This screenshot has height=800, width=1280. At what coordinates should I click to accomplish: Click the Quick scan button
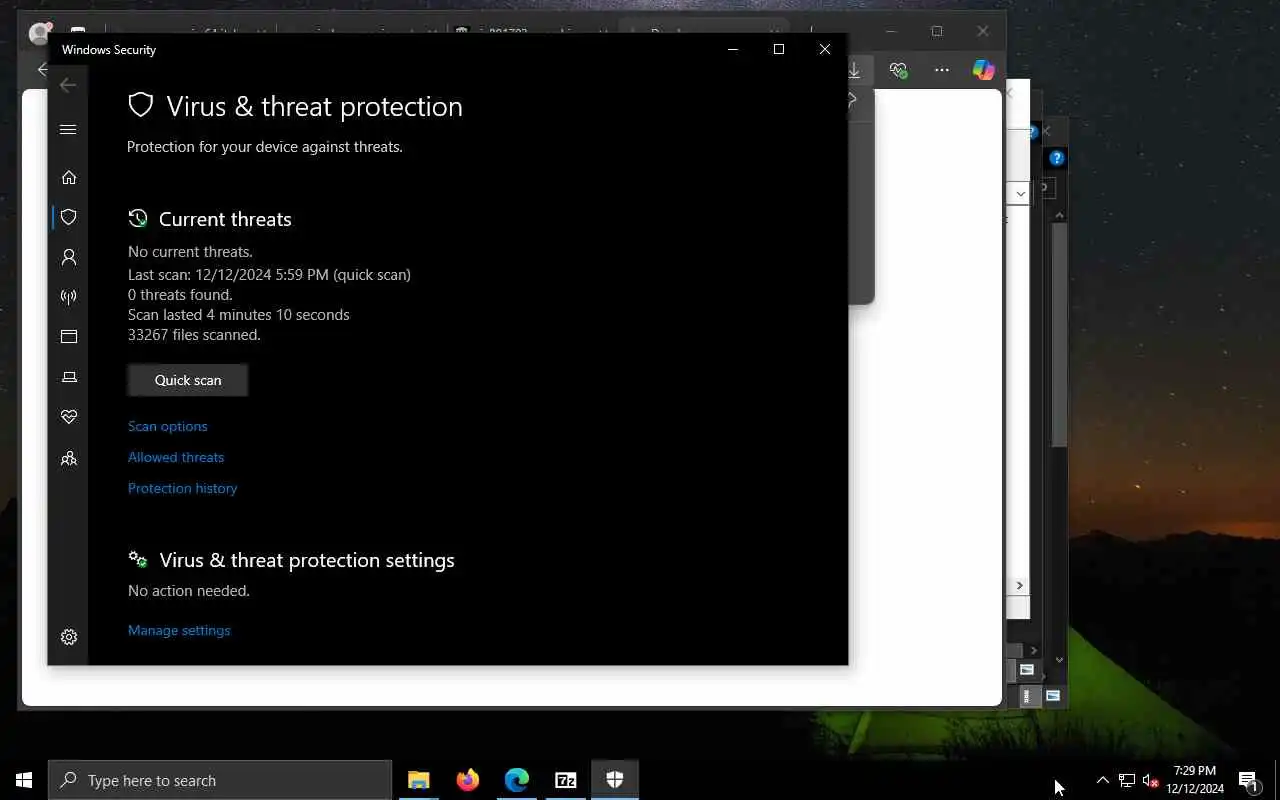(x=188, y=380)
